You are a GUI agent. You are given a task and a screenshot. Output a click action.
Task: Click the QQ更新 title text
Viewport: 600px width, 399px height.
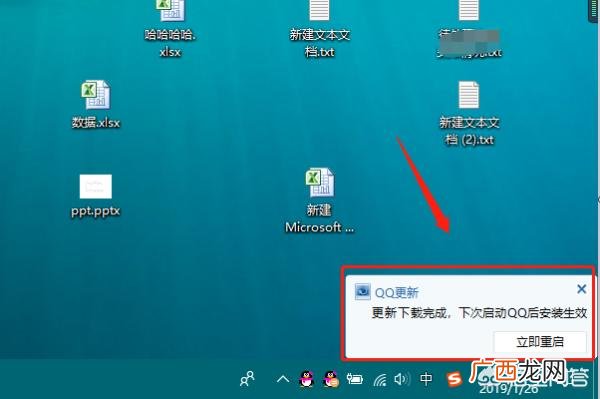coord(396,293)
